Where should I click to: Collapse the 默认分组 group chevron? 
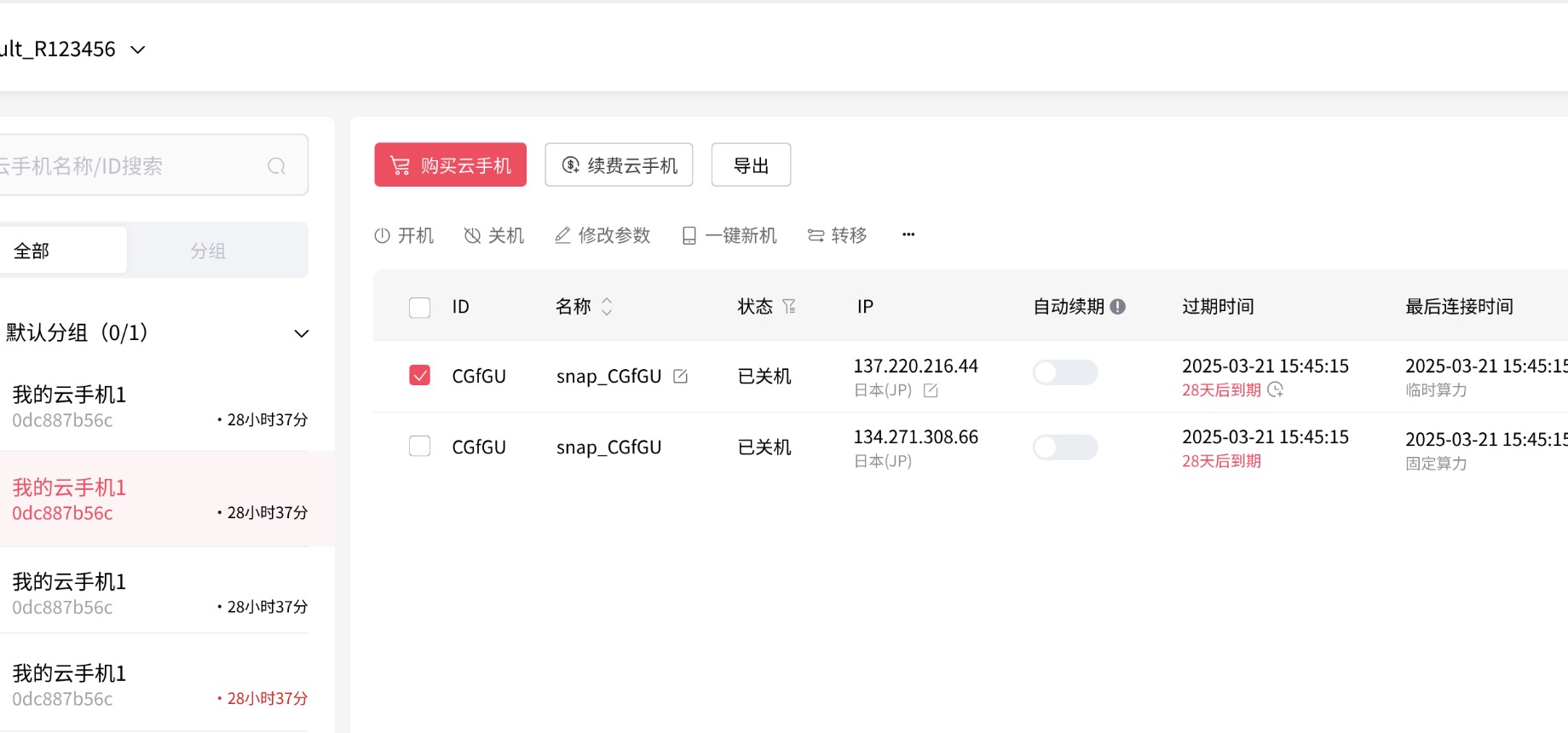tap(301, 333)
